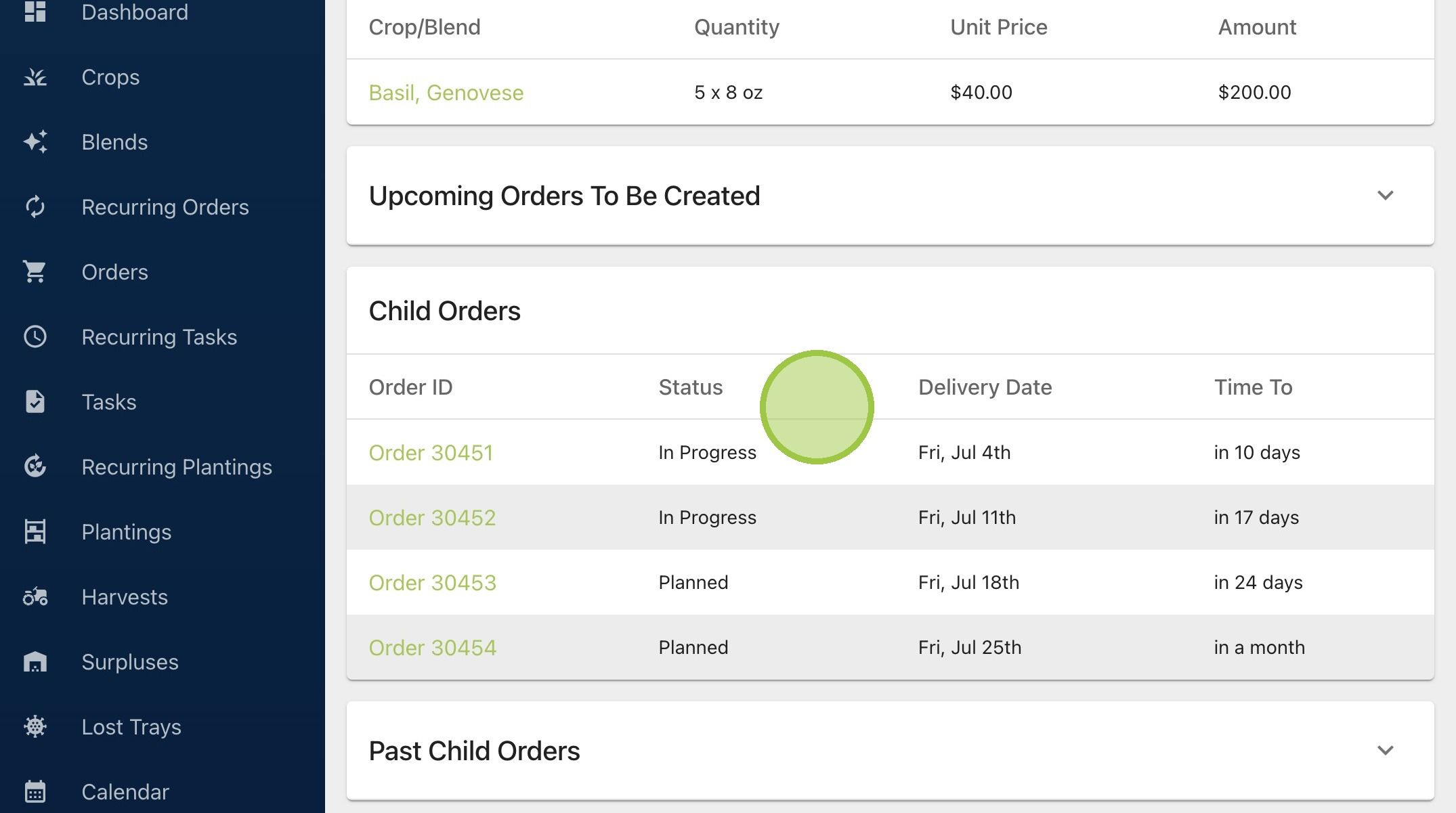Open Order 30451 link
The width and height of the screenshot is (1456, 813).
click(x=431, y=453)
